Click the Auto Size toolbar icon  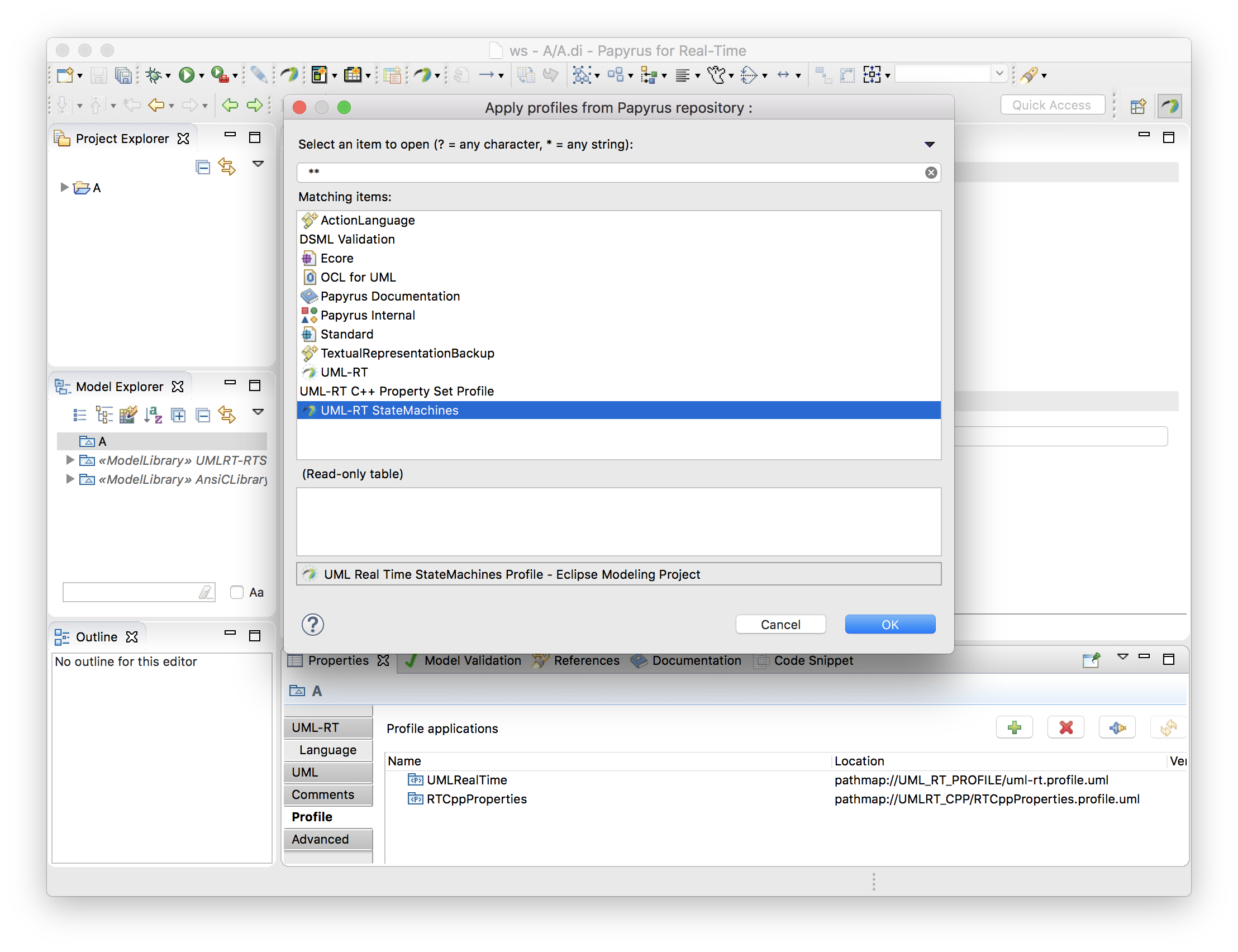(872, 75)
